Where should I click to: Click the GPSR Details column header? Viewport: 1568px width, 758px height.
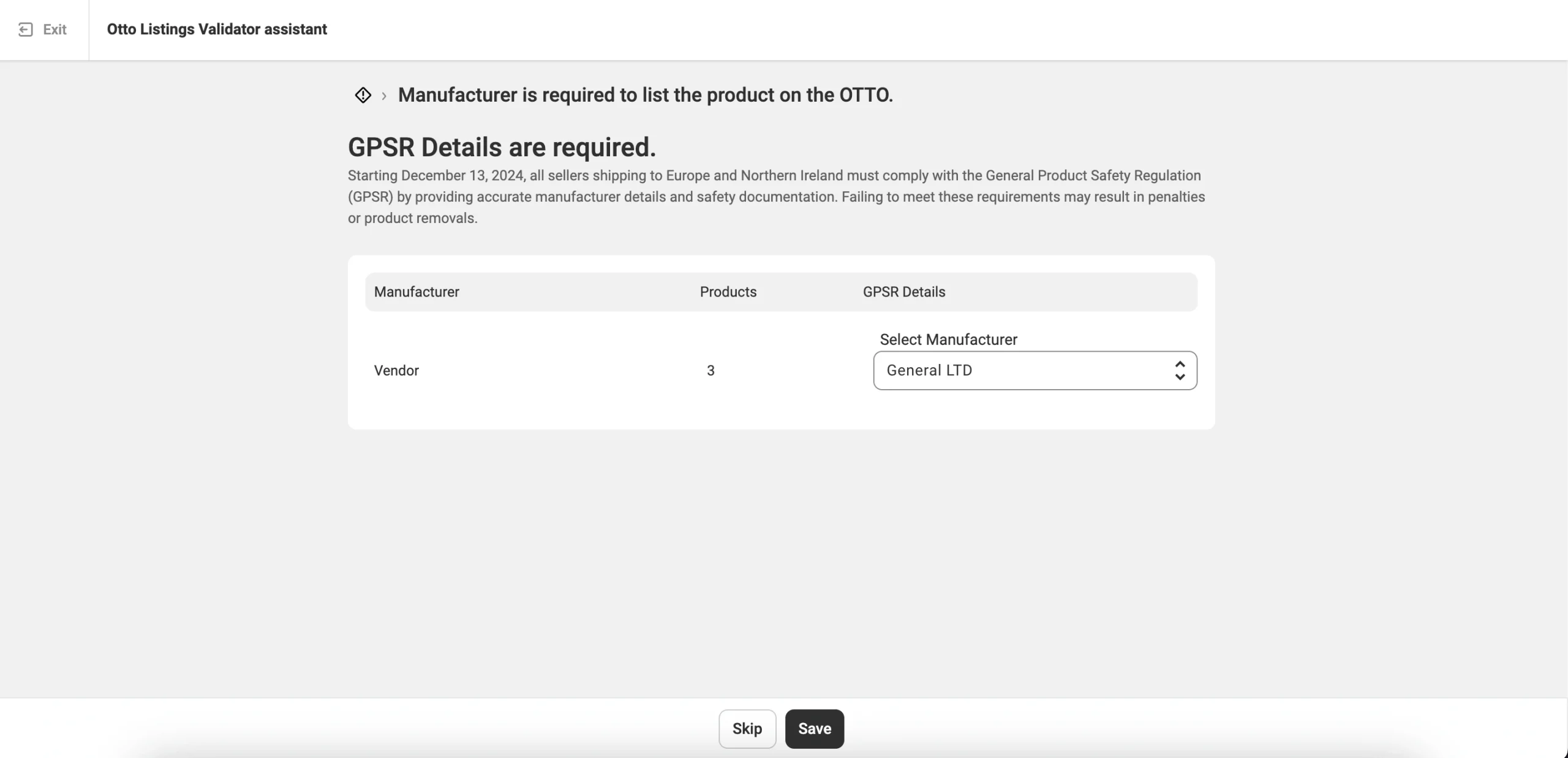click(x=903, y=292)
